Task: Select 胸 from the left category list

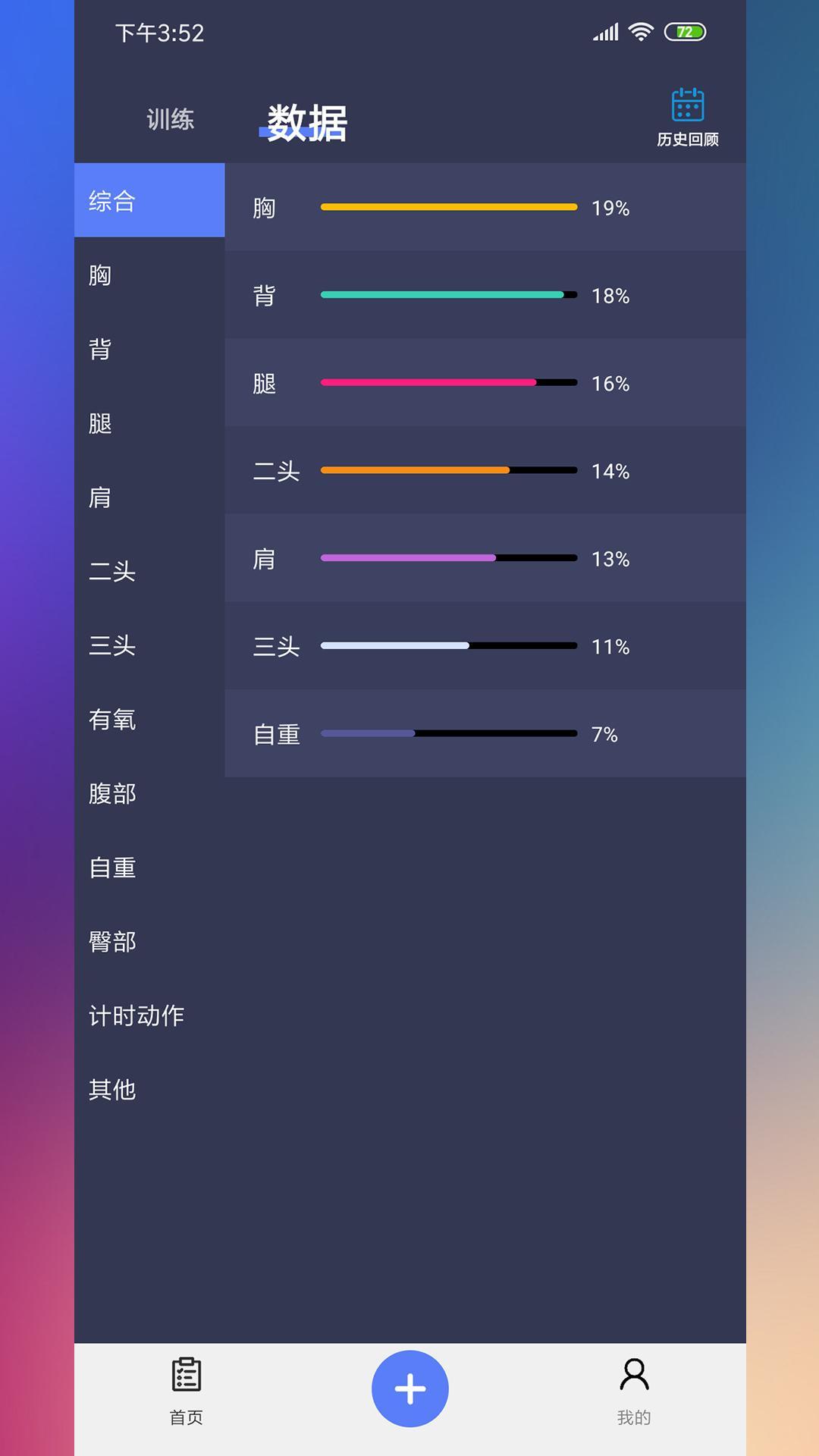Action: 99,277
